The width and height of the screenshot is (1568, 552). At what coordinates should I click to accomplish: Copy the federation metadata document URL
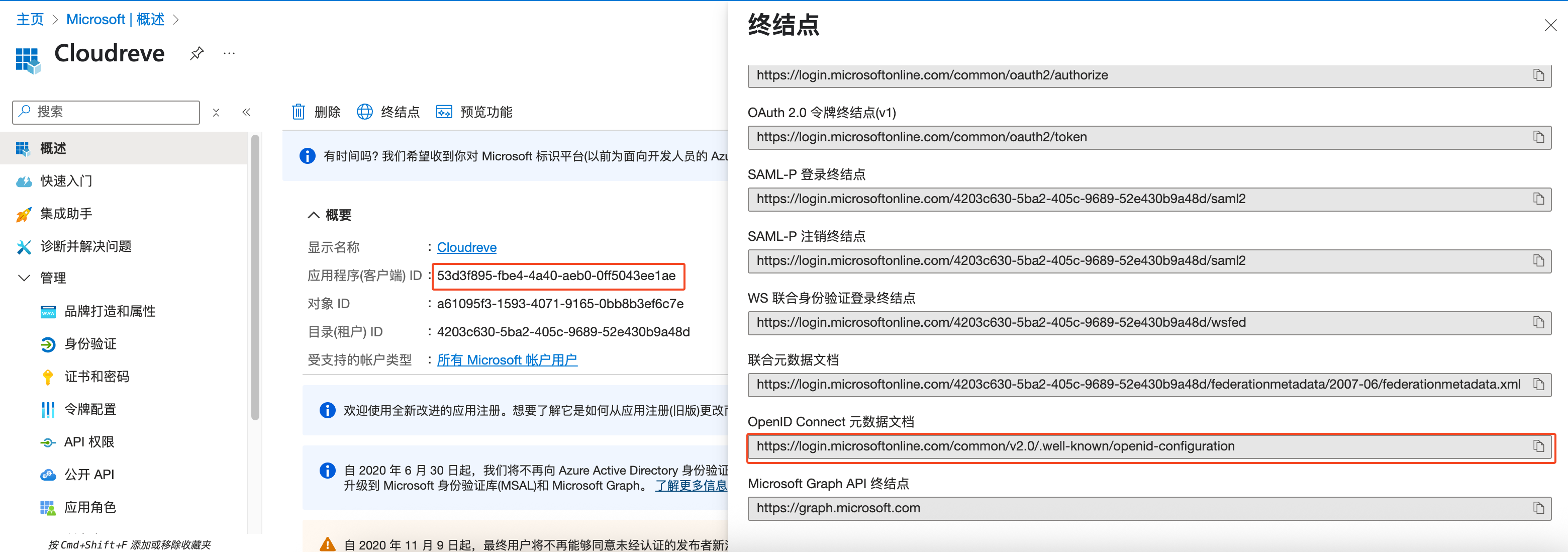(x=1538, y=384)
